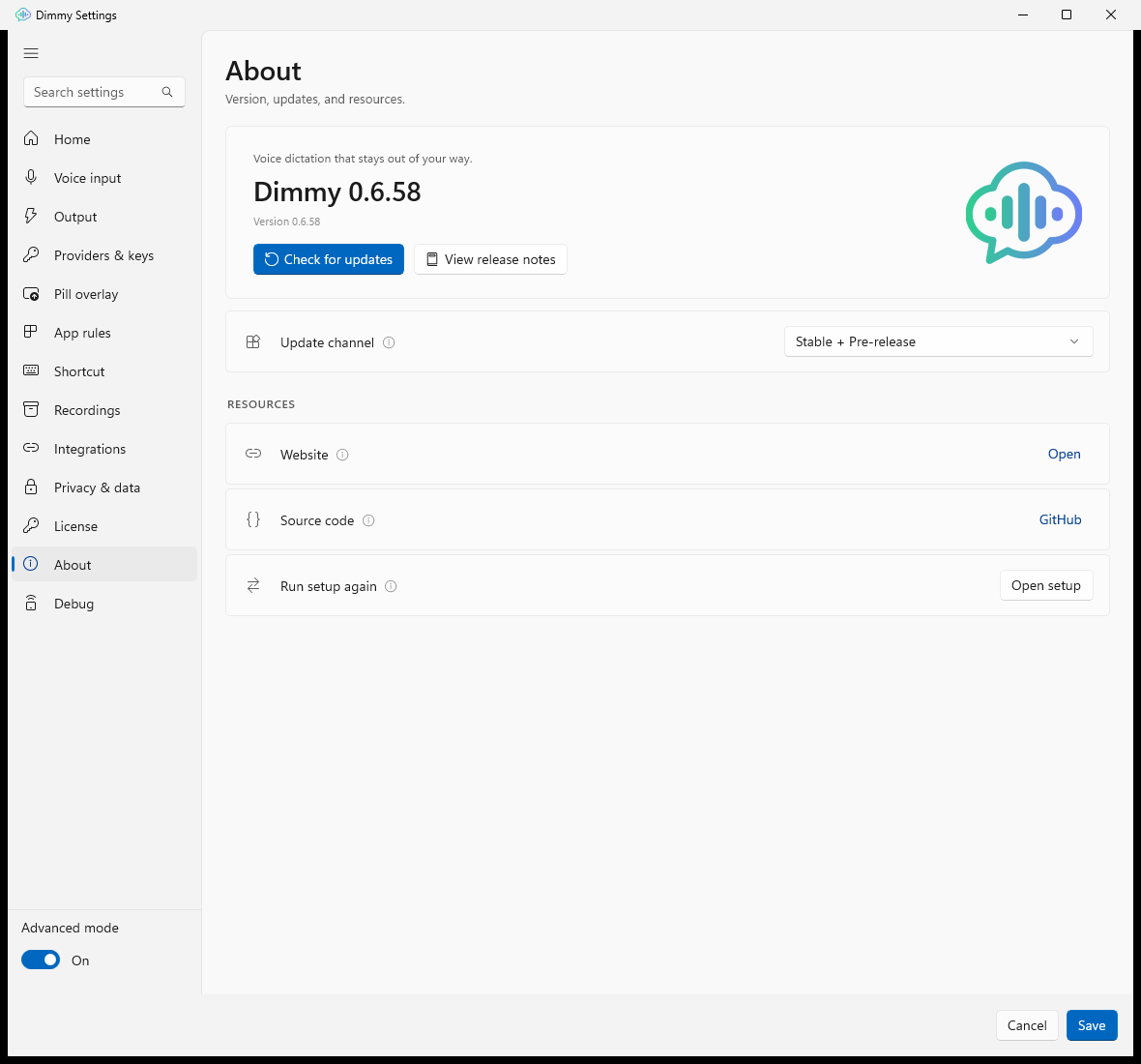Open the GitHub source code link
Image resolution: width=1141 pixels, height=1064 pixels.
coord(1060,519)
